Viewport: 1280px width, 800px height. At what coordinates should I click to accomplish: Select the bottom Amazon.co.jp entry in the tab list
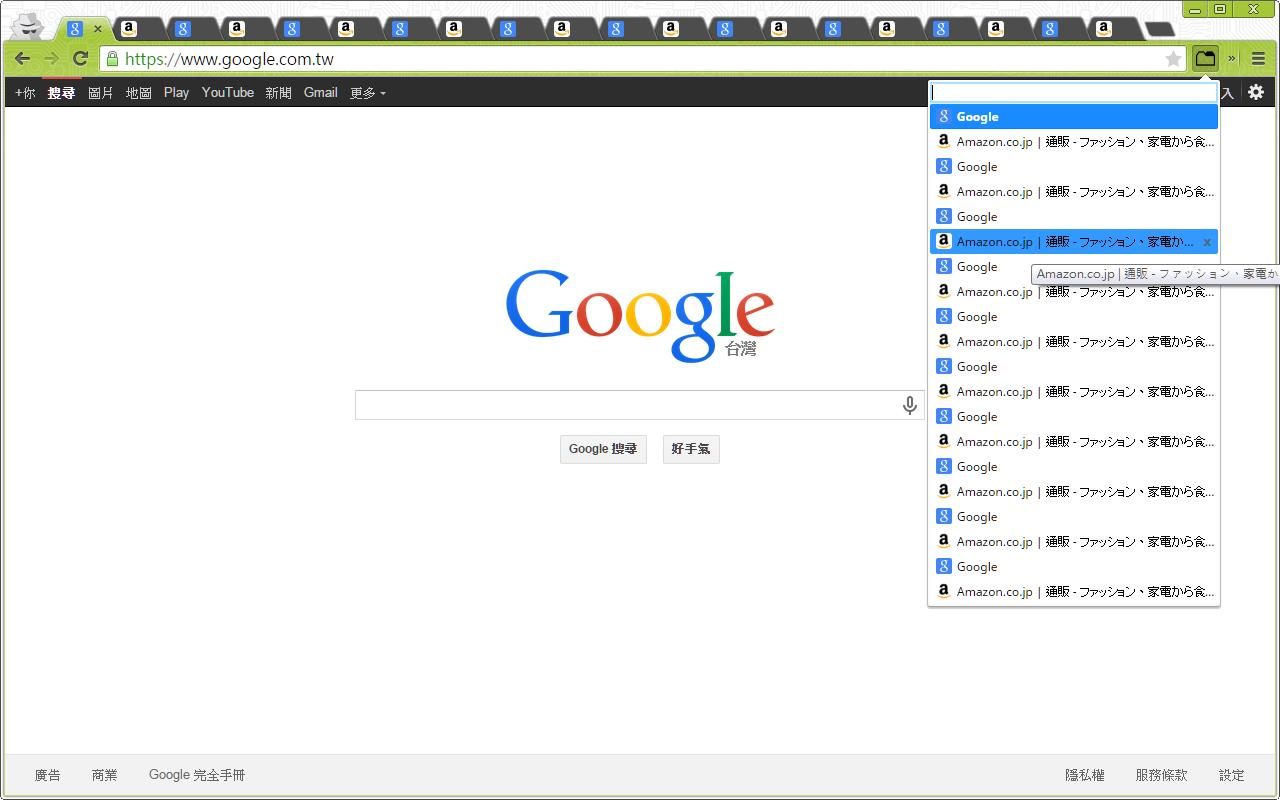click(1074, 592)
